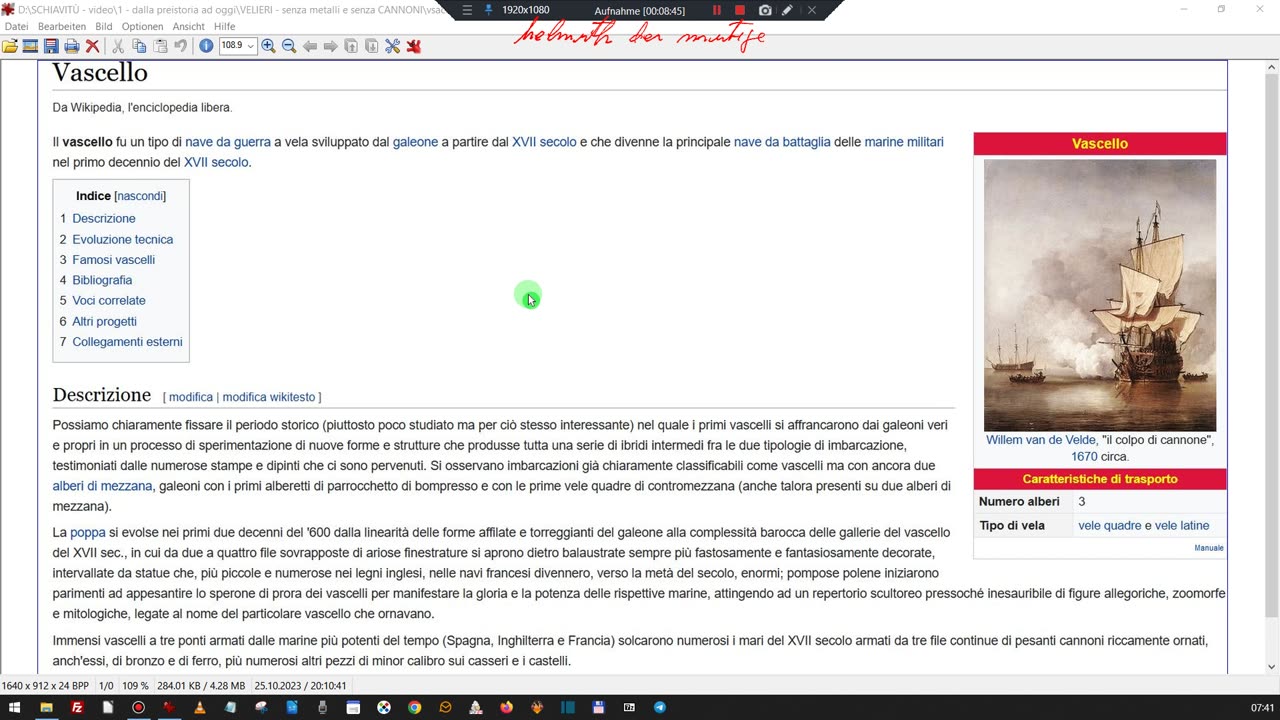Stop the recording with red square

point(740,10)
